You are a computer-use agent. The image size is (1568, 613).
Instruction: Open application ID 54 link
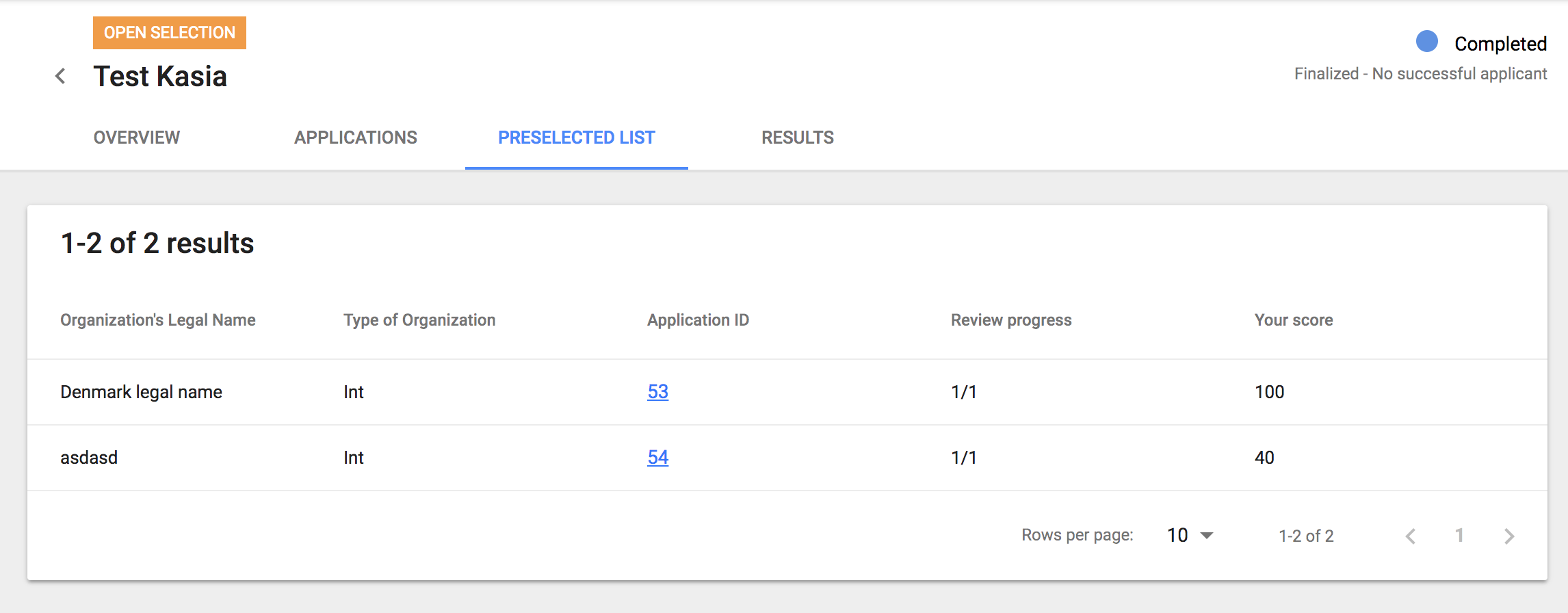(657, 458)
